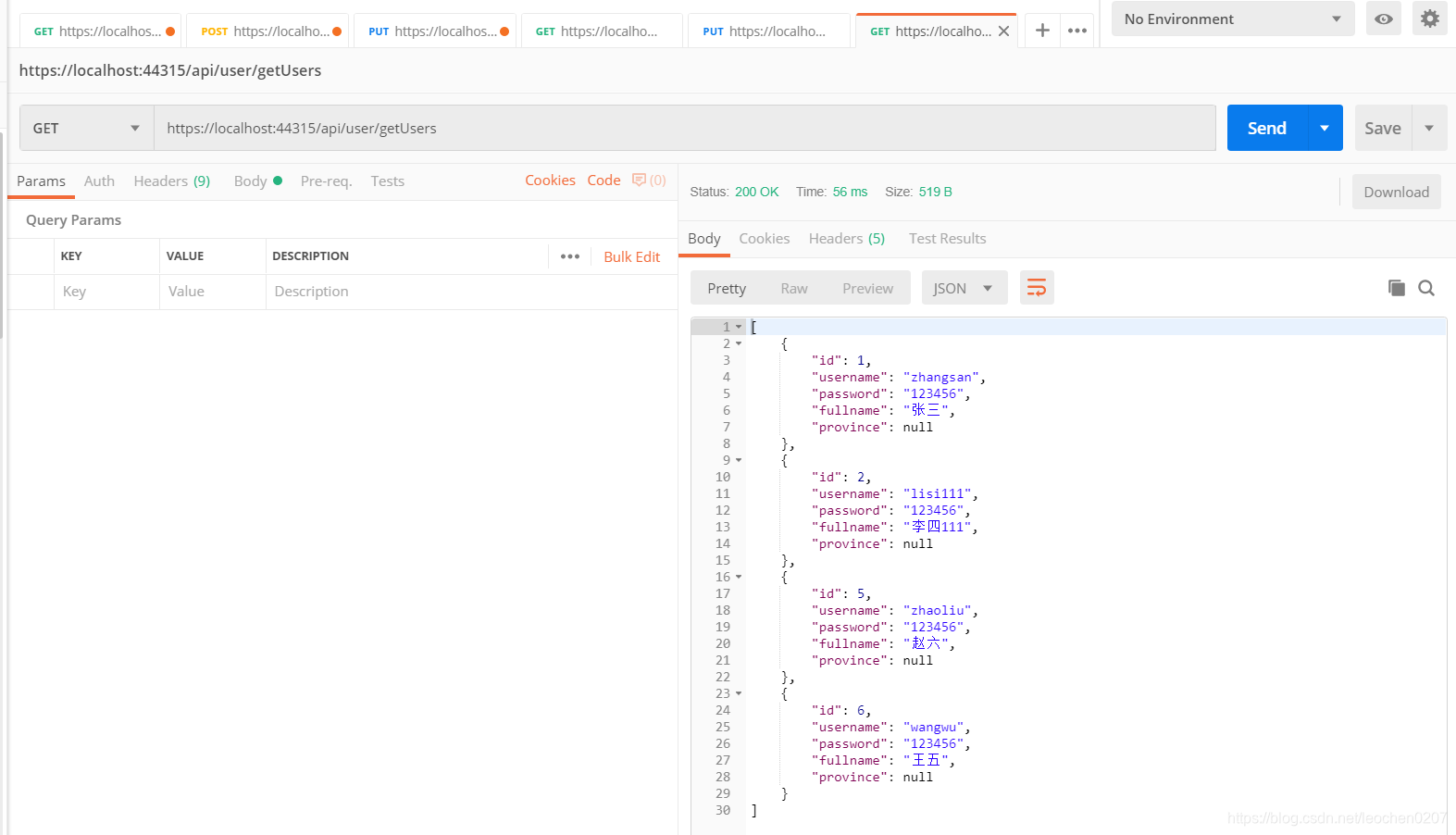Expand the Send button arrow options
This screenshot has height=835, width=1456.
[1325, 128]
